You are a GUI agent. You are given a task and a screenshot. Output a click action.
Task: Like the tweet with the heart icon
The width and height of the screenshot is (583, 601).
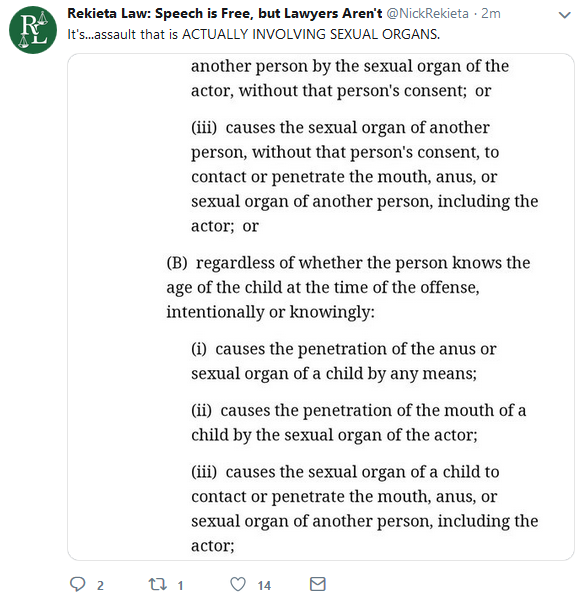click(238, 585)
